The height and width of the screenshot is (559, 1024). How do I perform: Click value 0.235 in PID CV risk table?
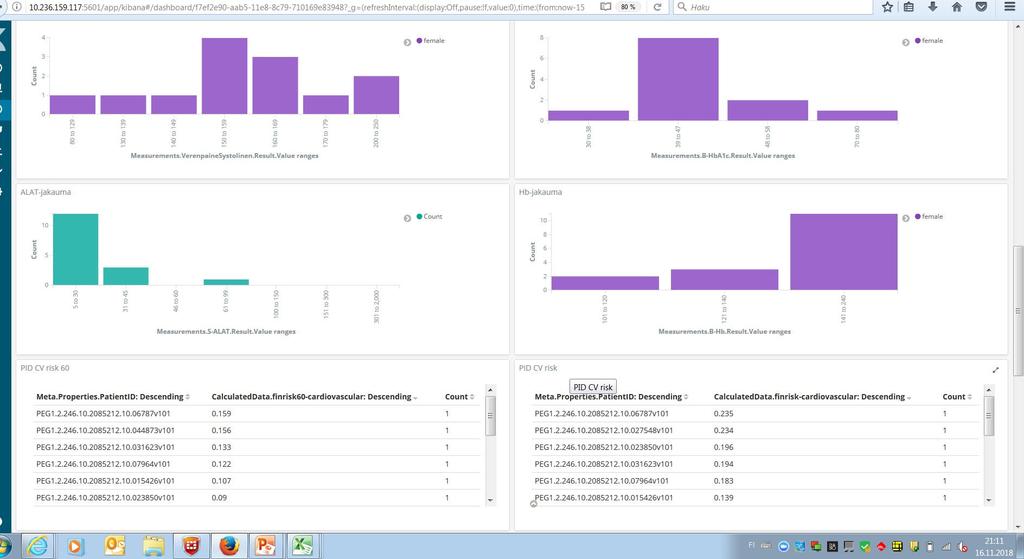(x=724, y=413)
